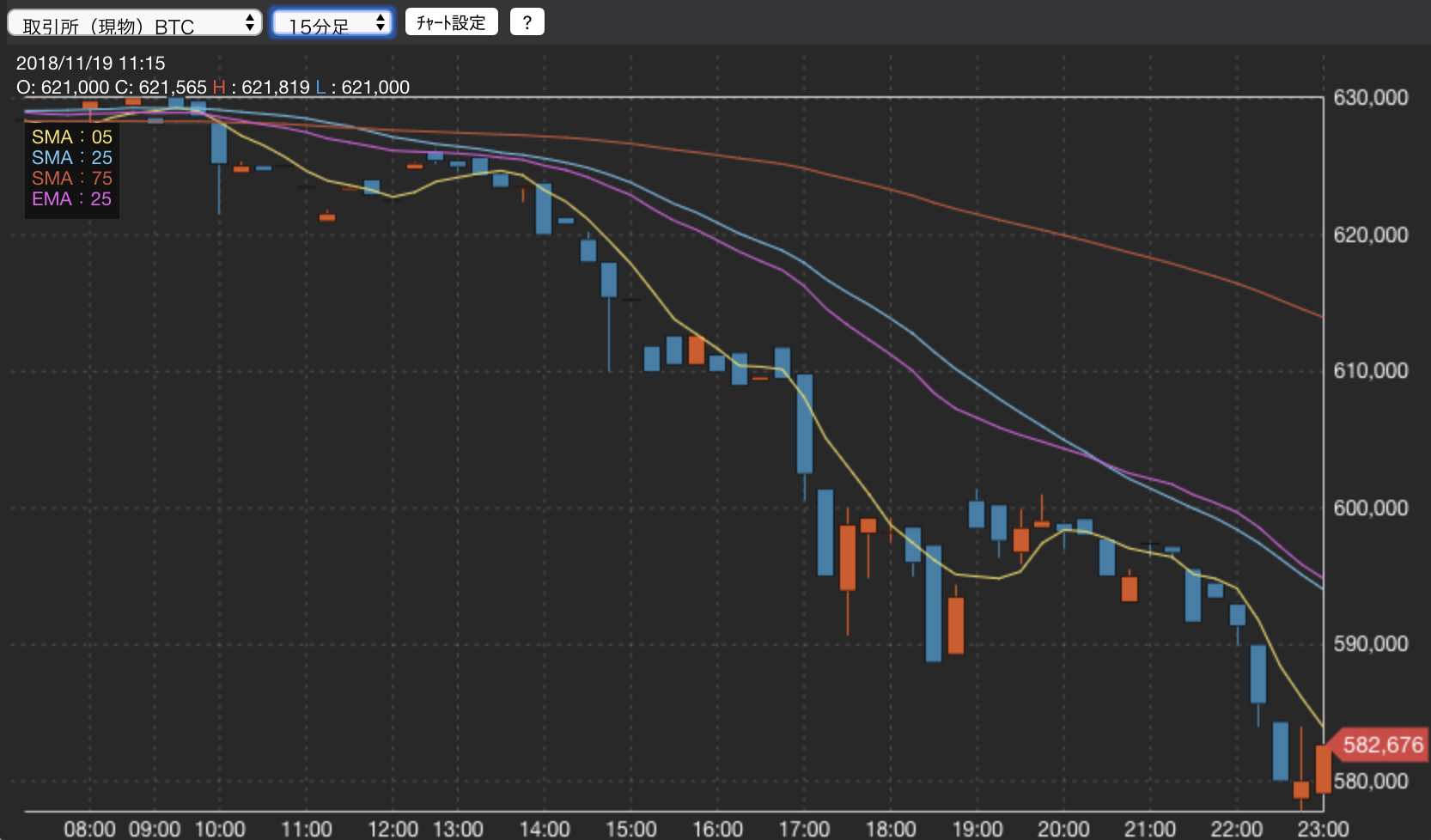Click the 630,000 price axis label

(1371, 98)
